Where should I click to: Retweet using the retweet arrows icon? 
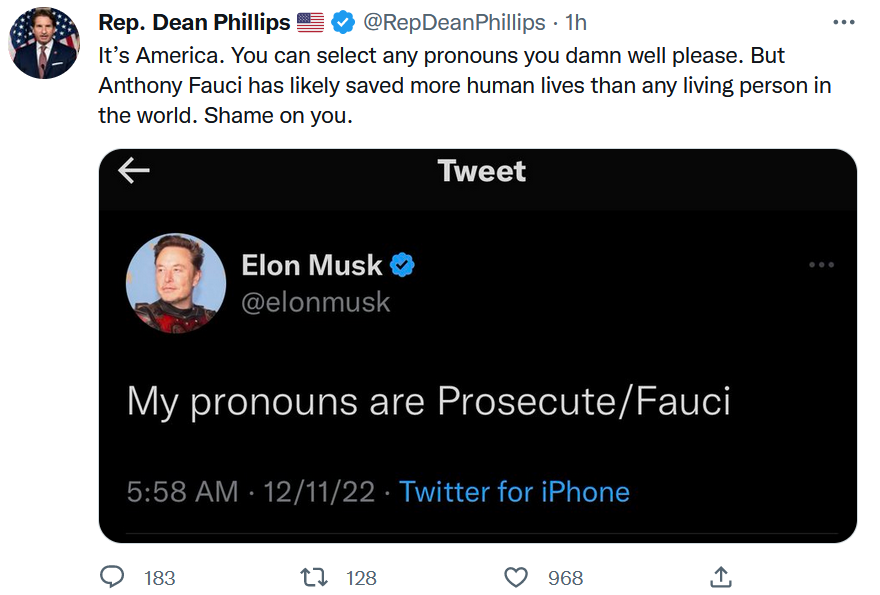(x=314, y=577)
